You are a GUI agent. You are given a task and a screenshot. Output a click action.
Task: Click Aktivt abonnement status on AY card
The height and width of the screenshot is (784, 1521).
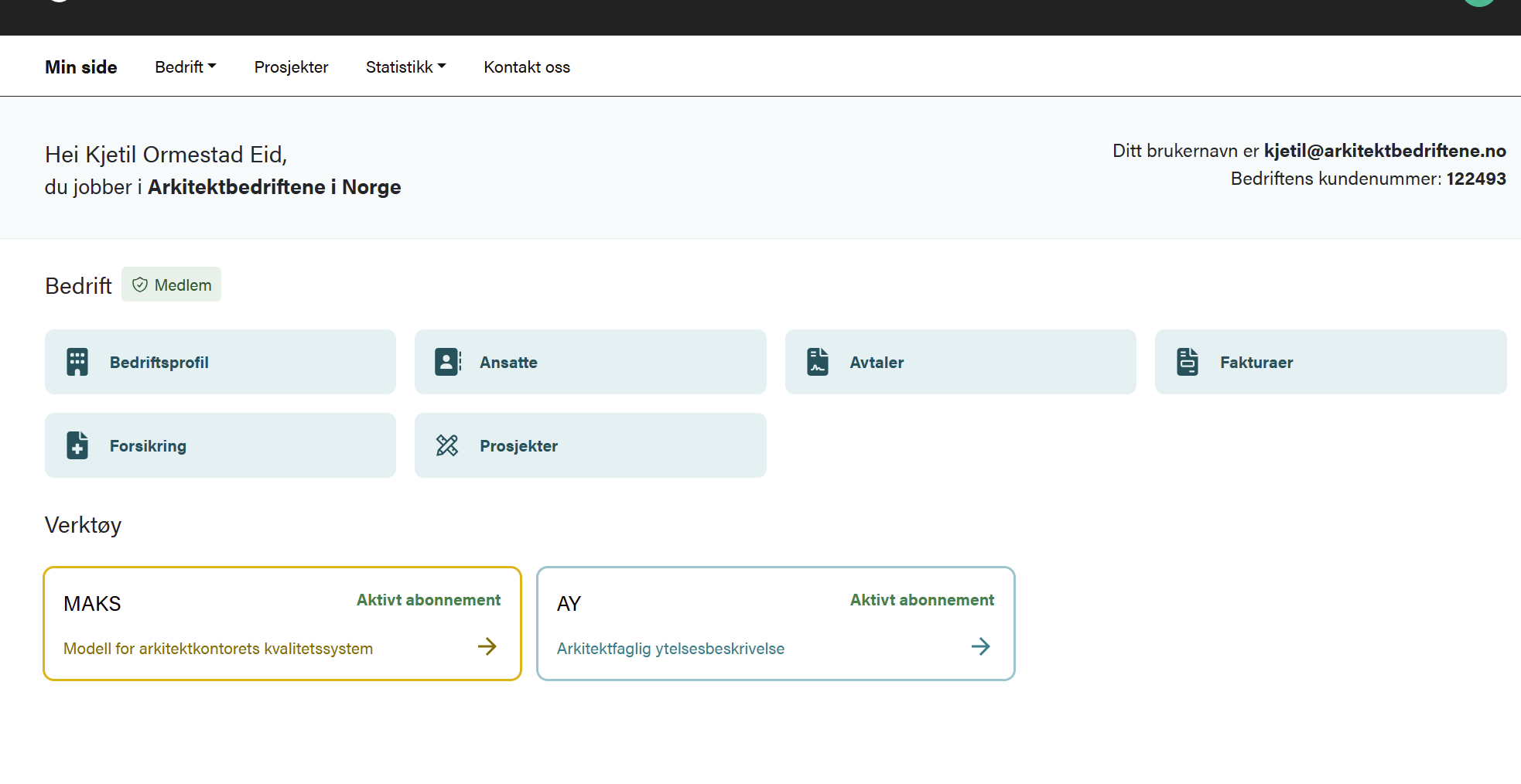(x=922, y=600)
